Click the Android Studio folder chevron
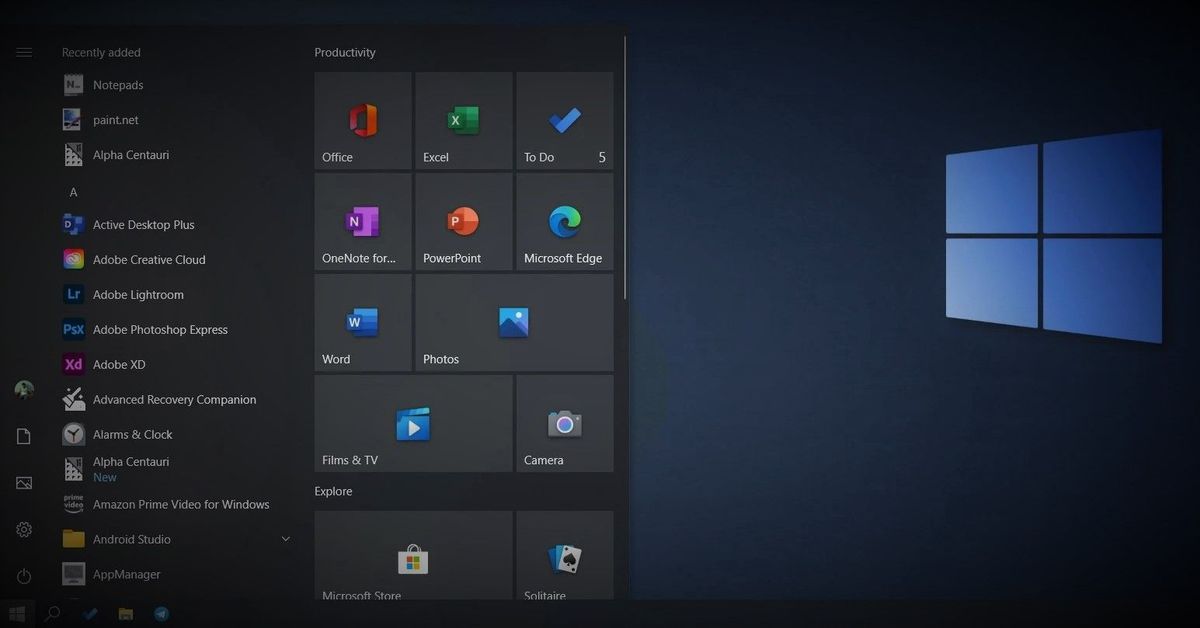Image resolution: width=1200 pixels, height=628 pixels. 285,539
